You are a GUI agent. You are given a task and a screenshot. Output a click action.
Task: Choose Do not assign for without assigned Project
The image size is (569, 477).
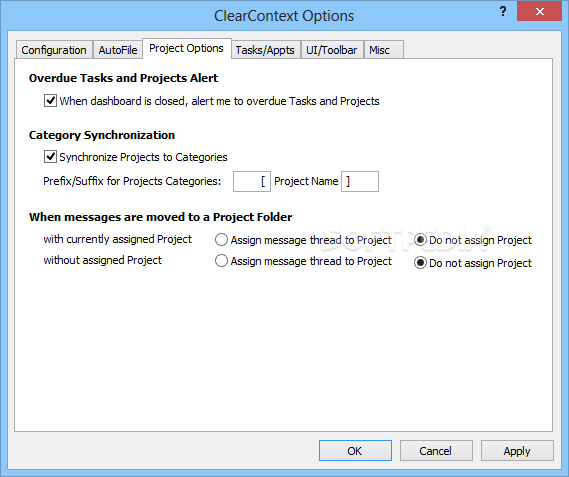420,262
